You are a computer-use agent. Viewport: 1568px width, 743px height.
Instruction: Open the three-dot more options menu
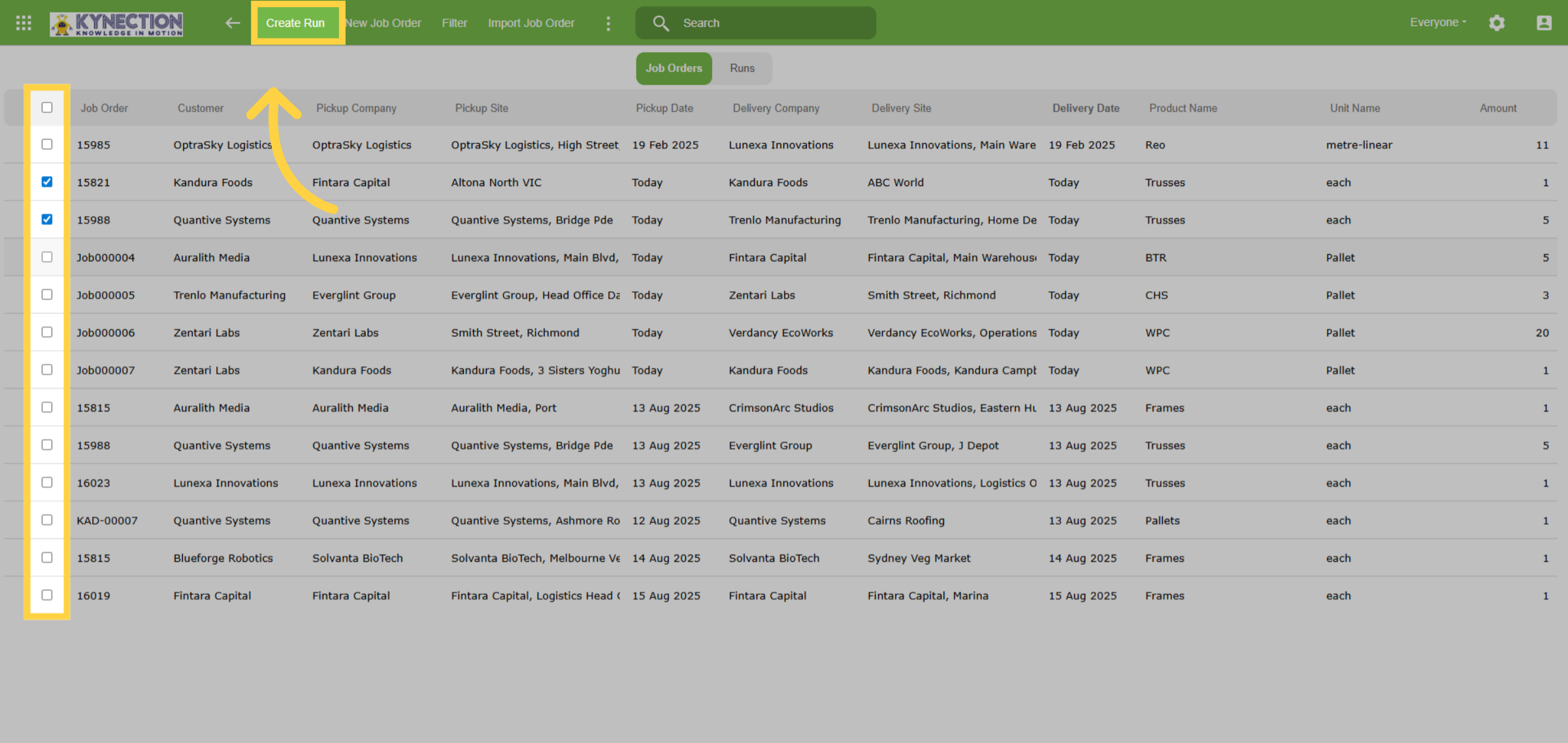click(x=608, y=24)
